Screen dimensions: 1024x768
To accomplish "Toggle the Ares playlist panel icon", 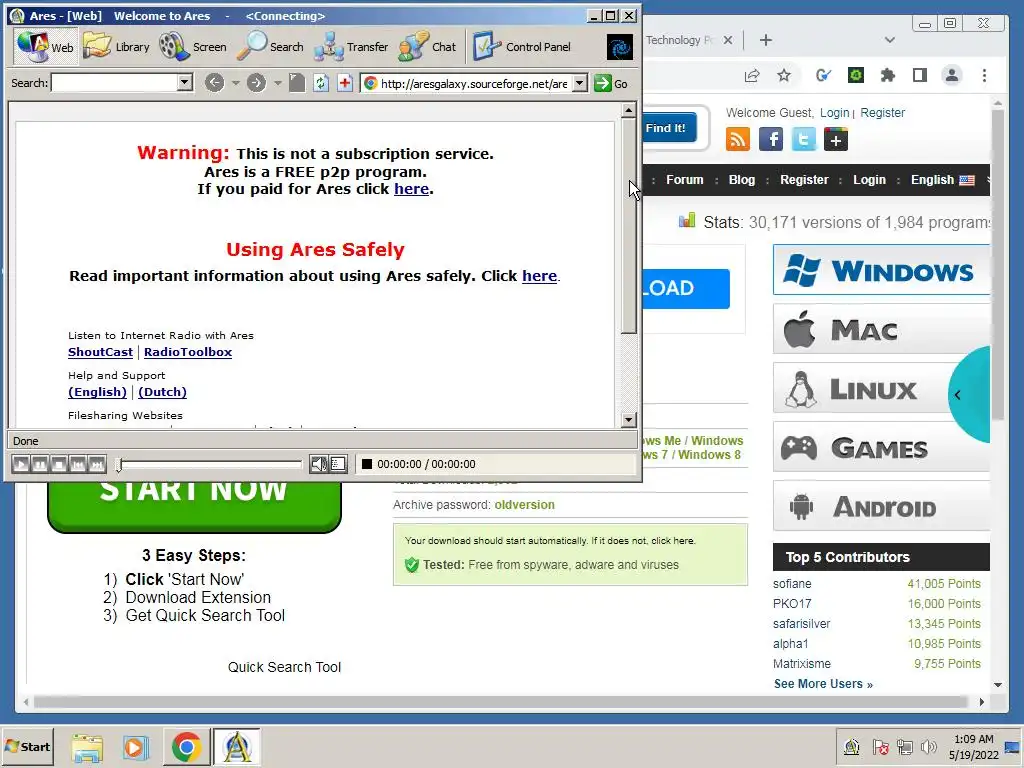I will pos(338,464).
